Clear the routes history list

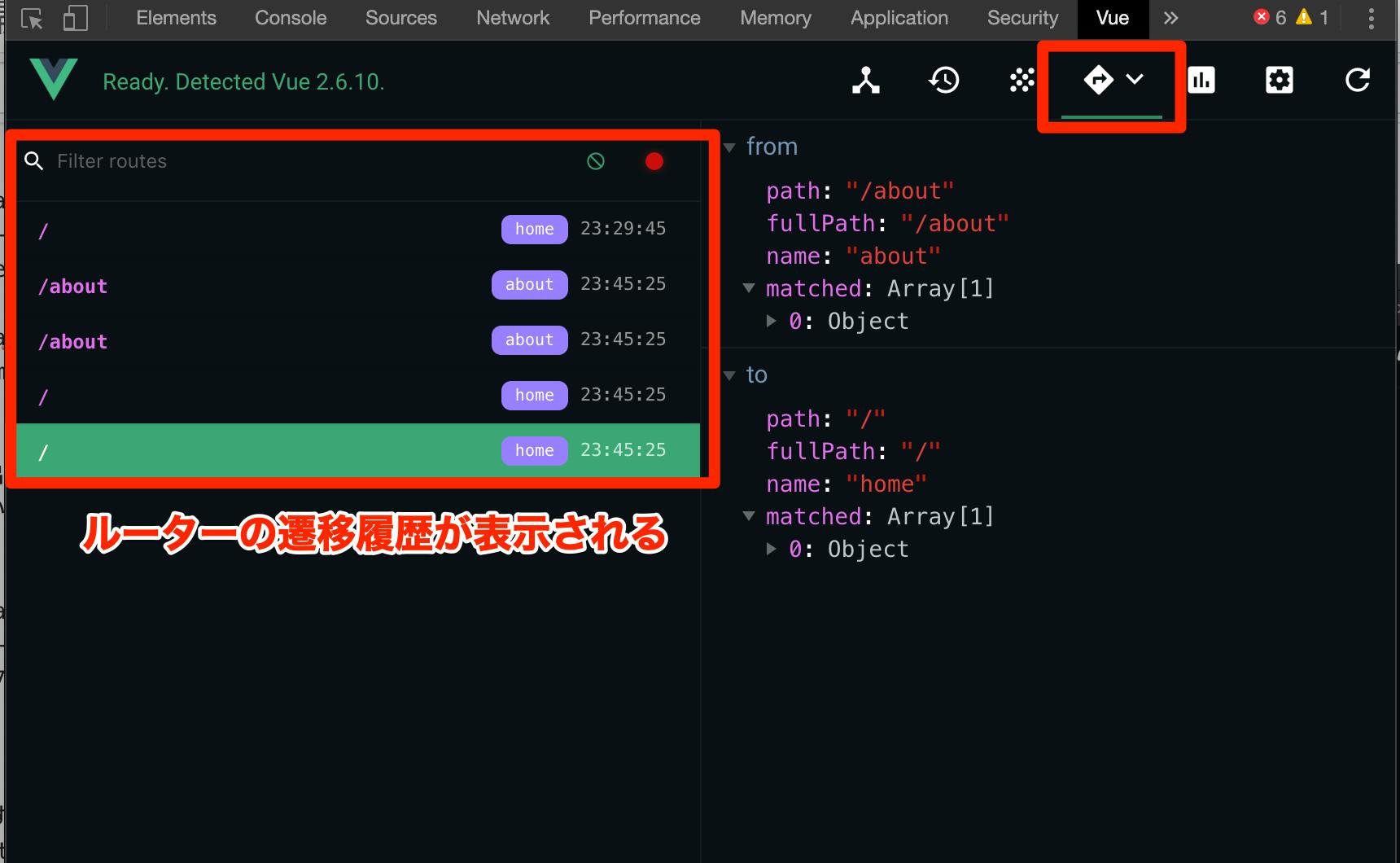tap(596, 160)
